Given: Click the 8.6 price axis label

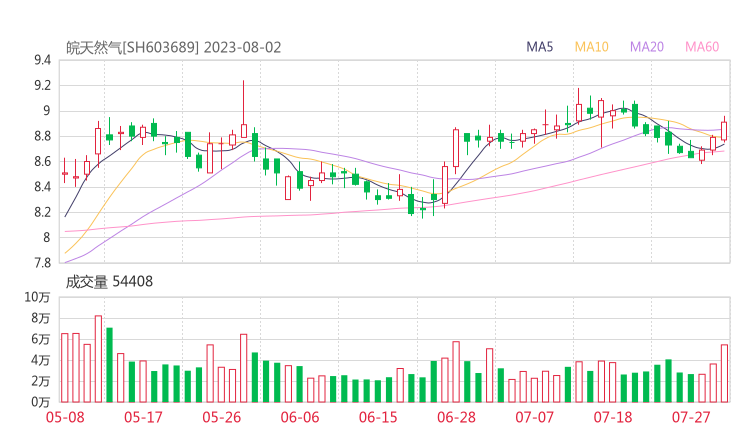Looking at the screenshot, I should [42, 161].
